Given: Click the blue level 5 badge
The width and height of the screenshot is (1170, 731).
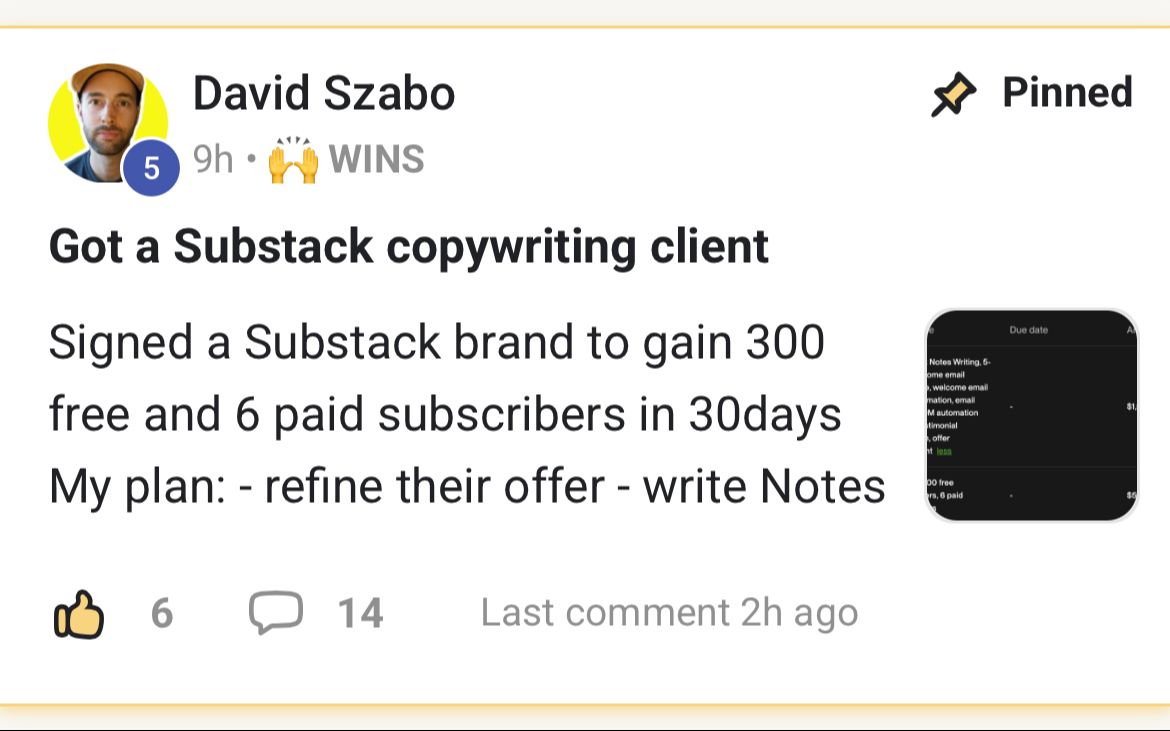Looking at the screenshot, I should (151, 169).
